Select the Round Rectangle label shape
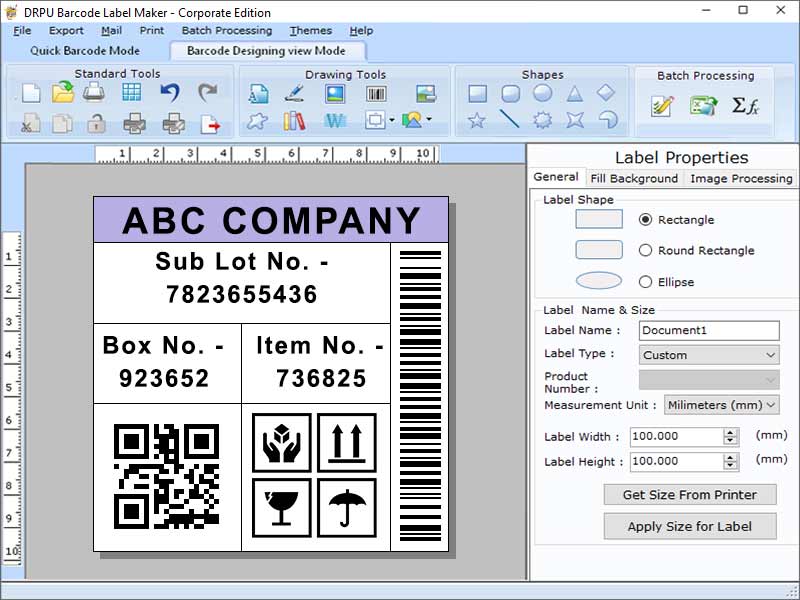 (x=647, y=251)
